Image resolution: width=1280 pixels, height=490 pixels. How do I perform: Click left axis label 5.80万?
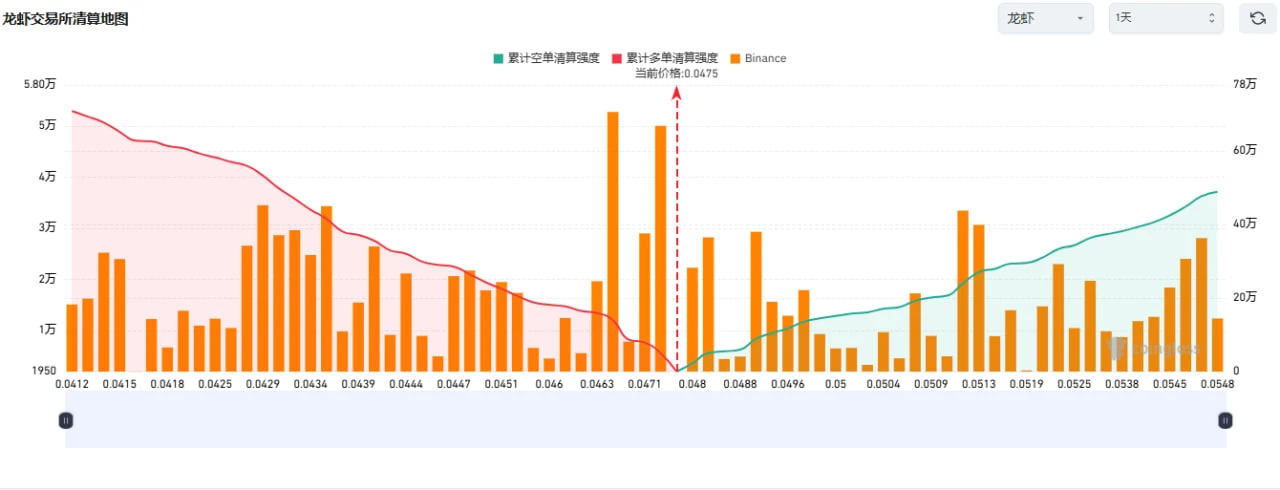click(40, 84)
